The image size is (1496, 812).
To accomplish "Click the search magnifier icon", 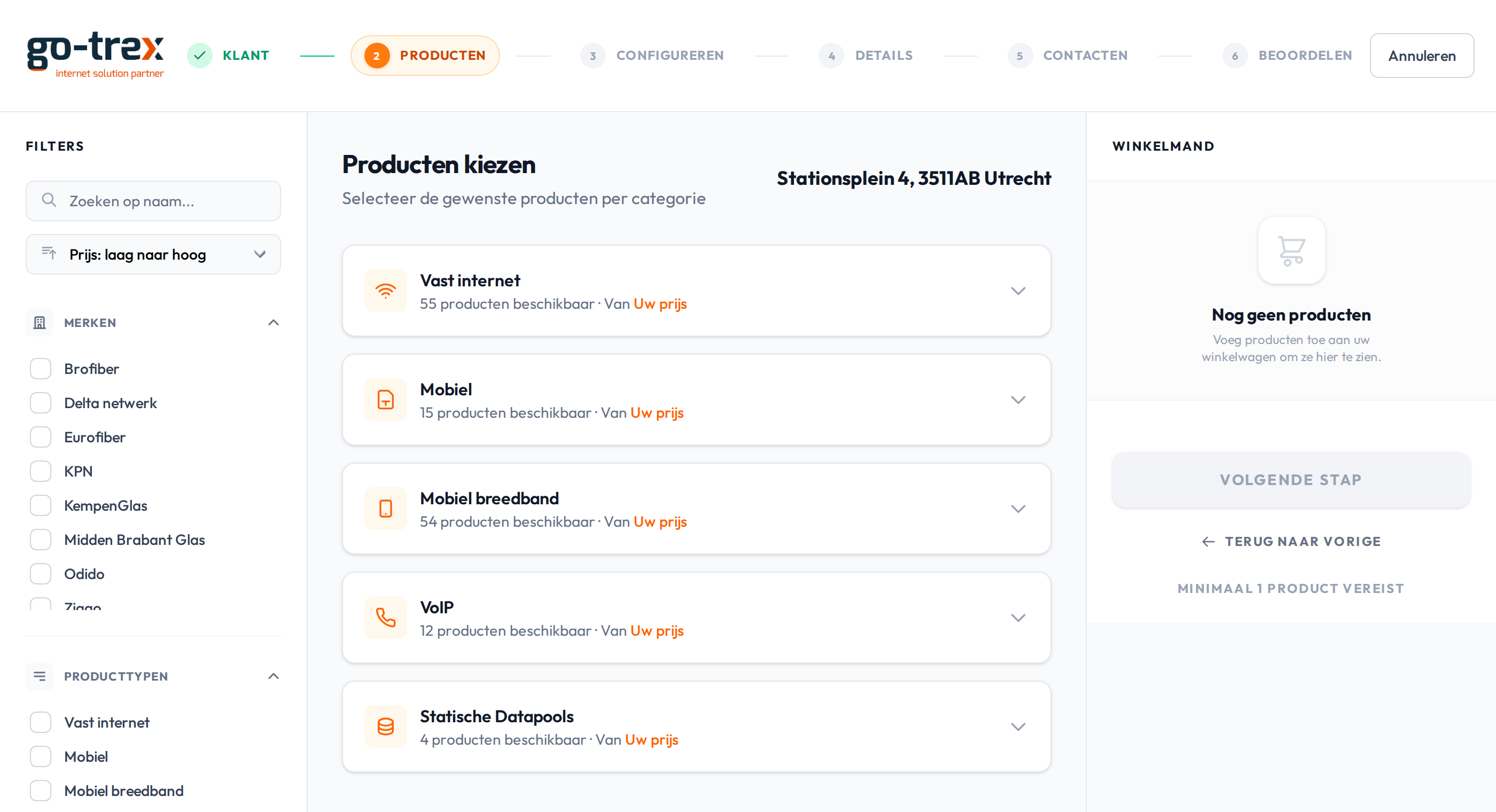I will [x=49, y=200].
